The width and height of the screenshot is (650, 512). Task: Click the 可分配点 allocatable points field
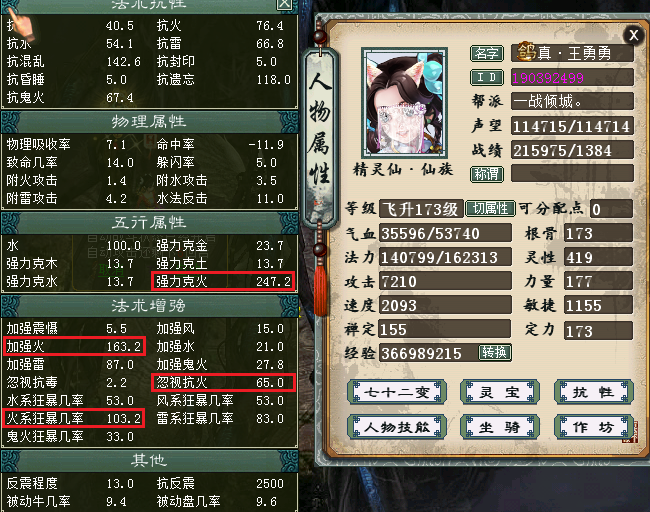611,209
